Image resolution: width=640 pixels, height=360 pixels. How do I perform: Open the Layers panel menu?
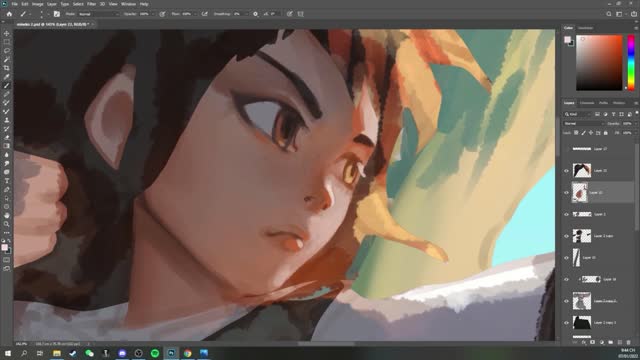(636, 103)
